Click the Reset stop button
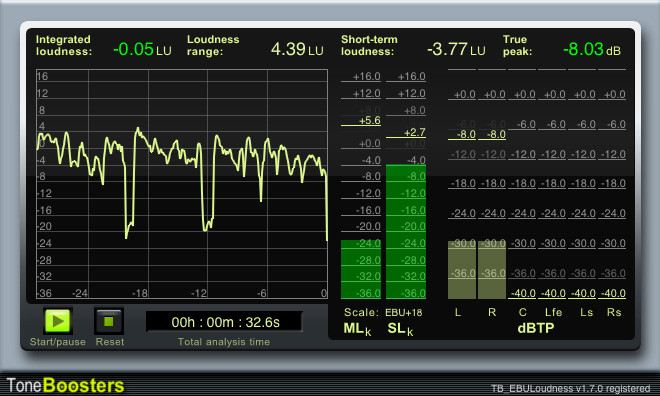 point(109,322)
